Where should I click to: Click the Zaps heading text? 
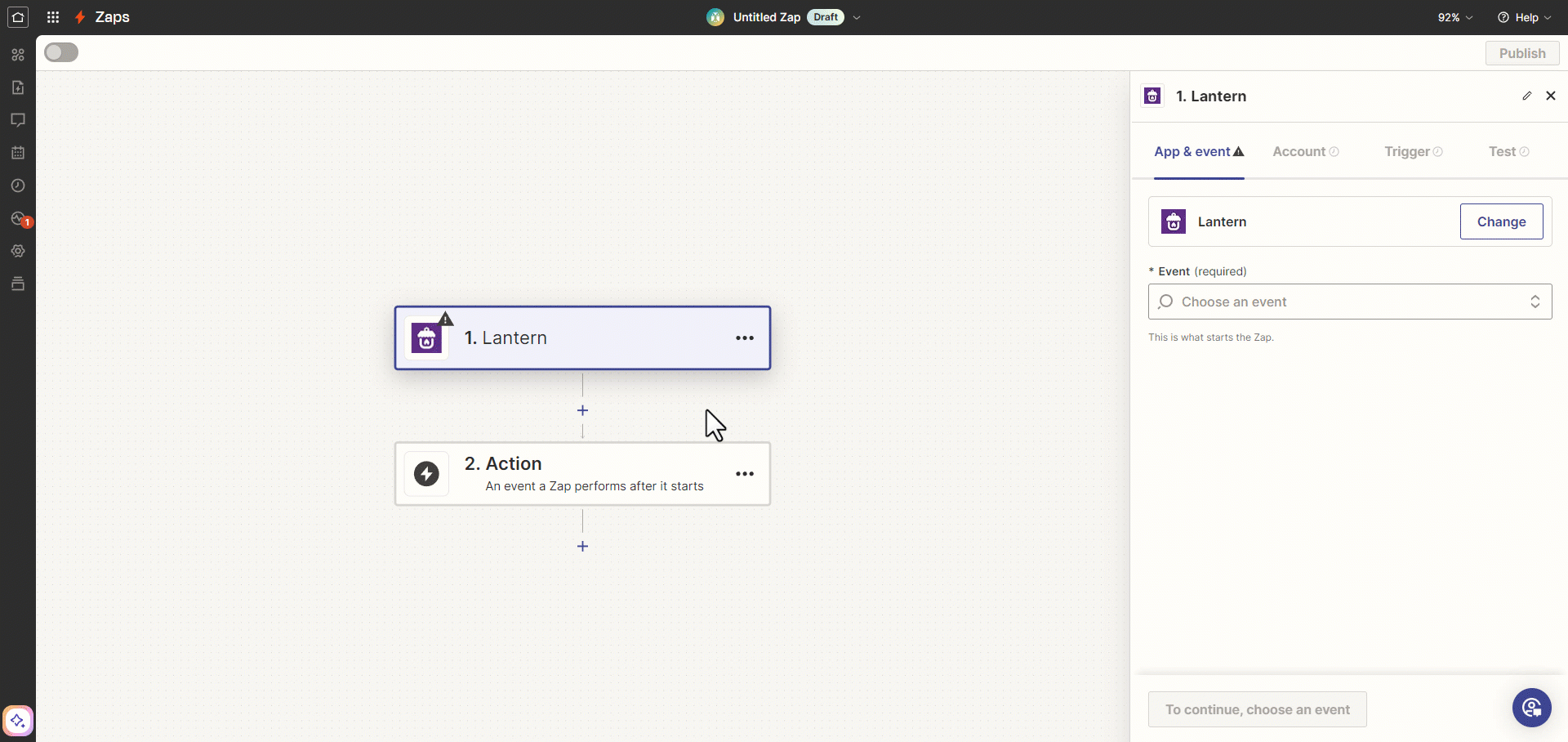(x=113, y=17)
